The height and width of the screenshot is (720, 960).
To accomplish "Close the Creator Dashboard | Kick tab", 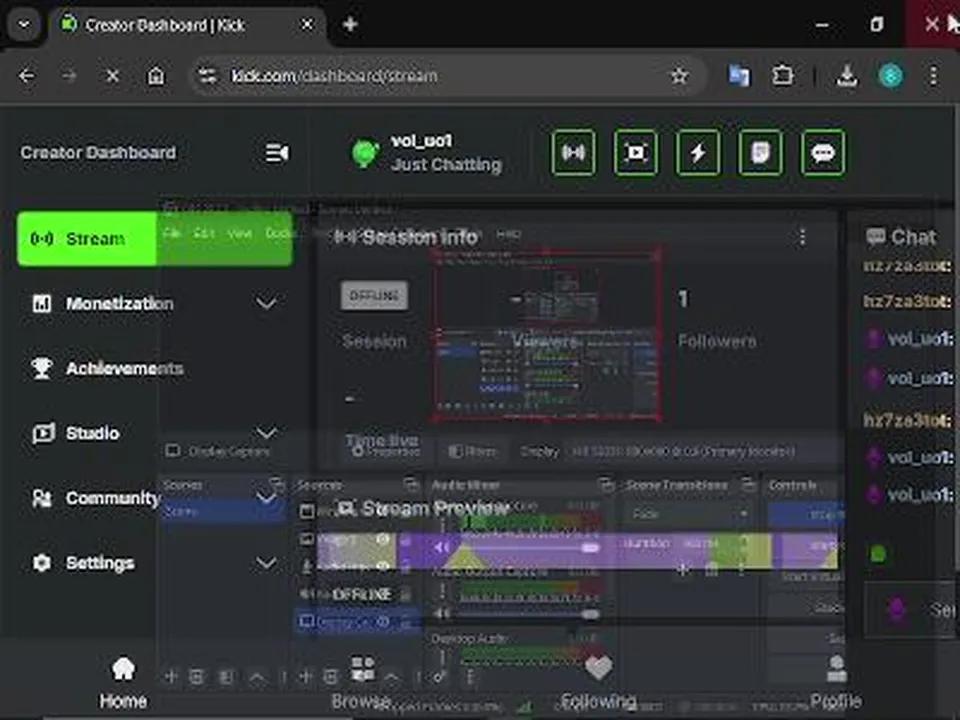I will pyautogui.click(x=307, y=24).
